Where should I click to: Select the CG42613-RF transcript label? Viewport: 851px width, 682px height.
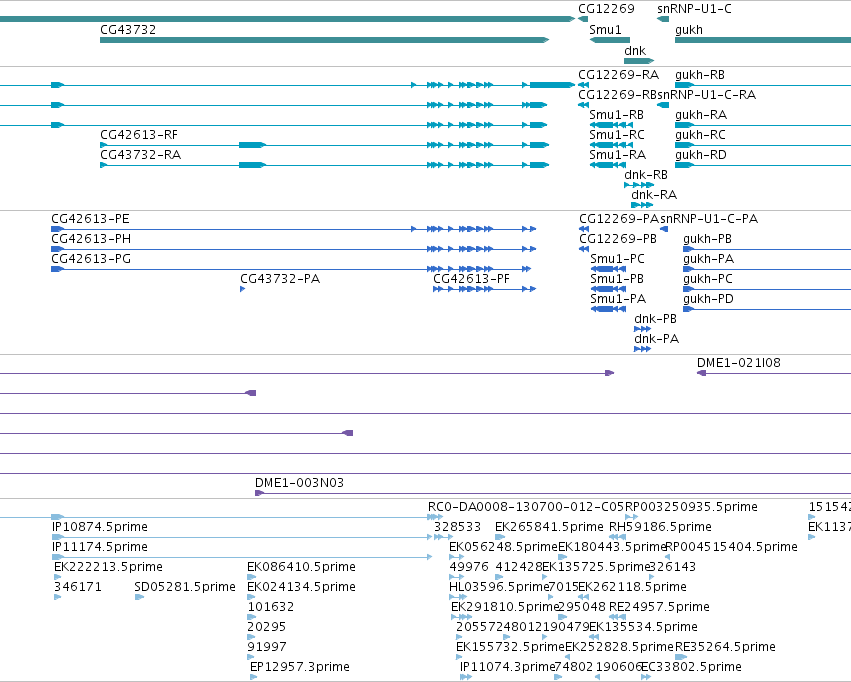click(x=139, y=135)
